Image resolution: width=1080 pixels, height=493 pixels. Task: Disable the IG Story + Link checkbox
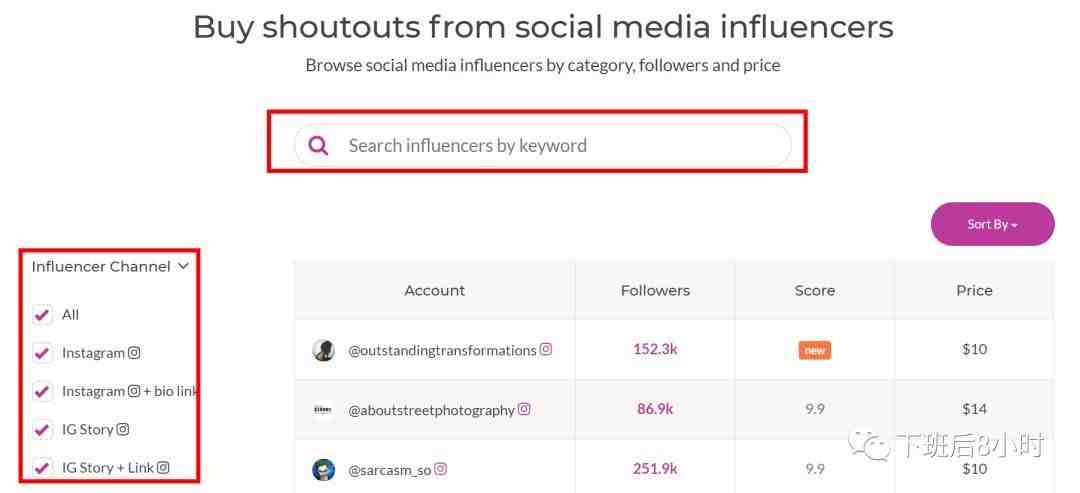(x=42, y=468)
